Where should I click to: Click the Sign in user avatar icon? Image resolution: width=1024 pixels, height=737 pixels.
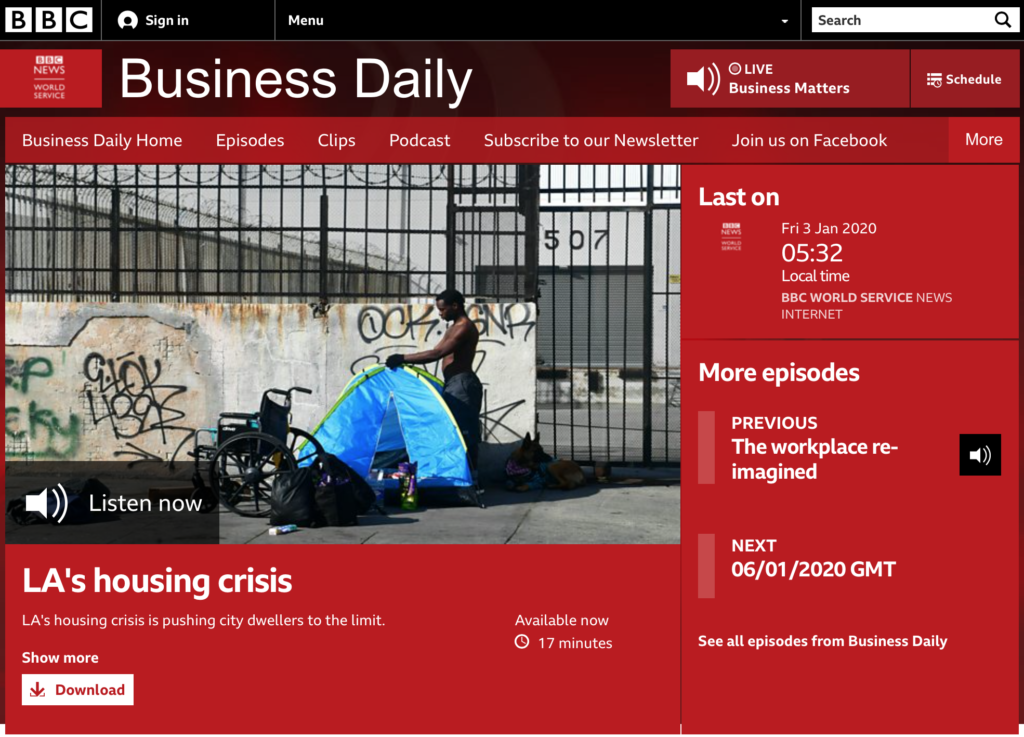127,21
